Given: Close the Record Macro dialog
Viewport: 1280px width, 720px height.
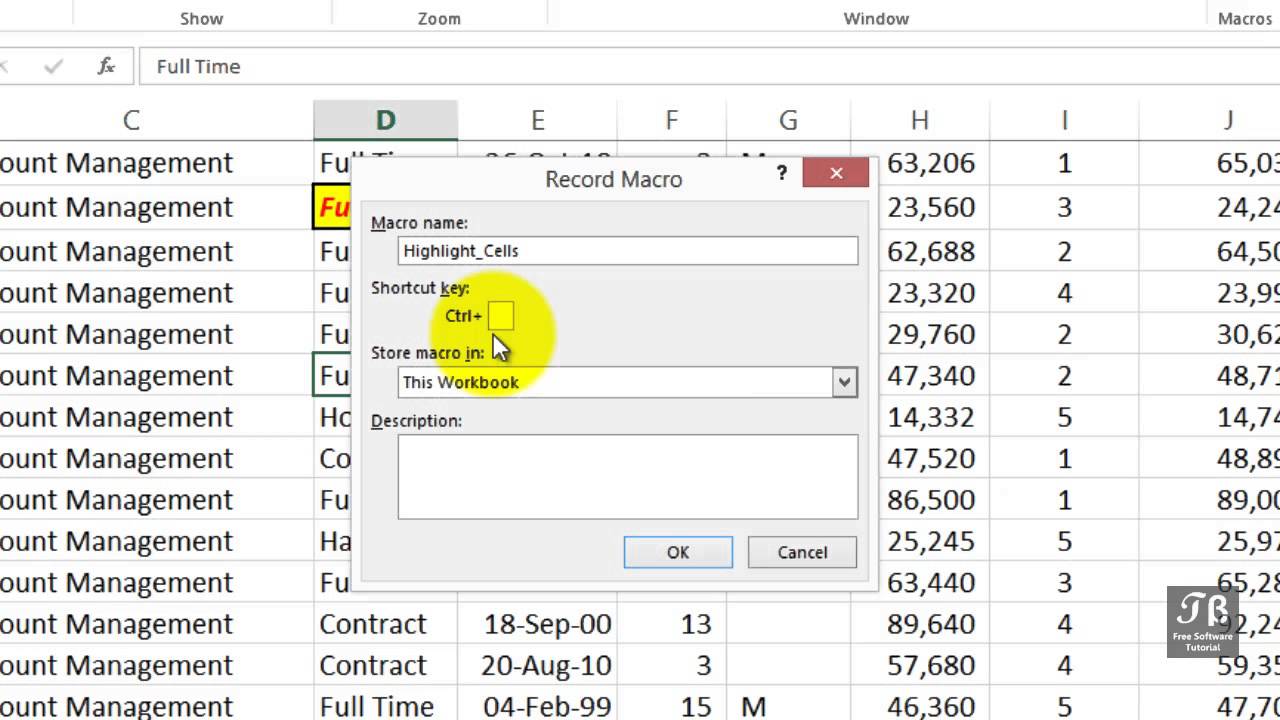Looking at the screenshot, I should coord(836,173).
